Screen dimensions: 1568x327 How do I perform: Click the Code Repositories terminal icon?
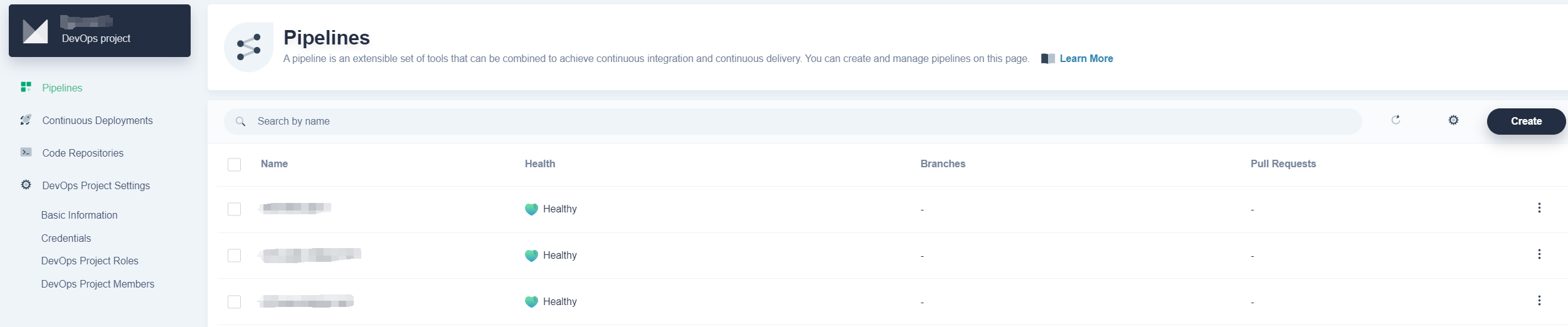click(x=26, y=153)
